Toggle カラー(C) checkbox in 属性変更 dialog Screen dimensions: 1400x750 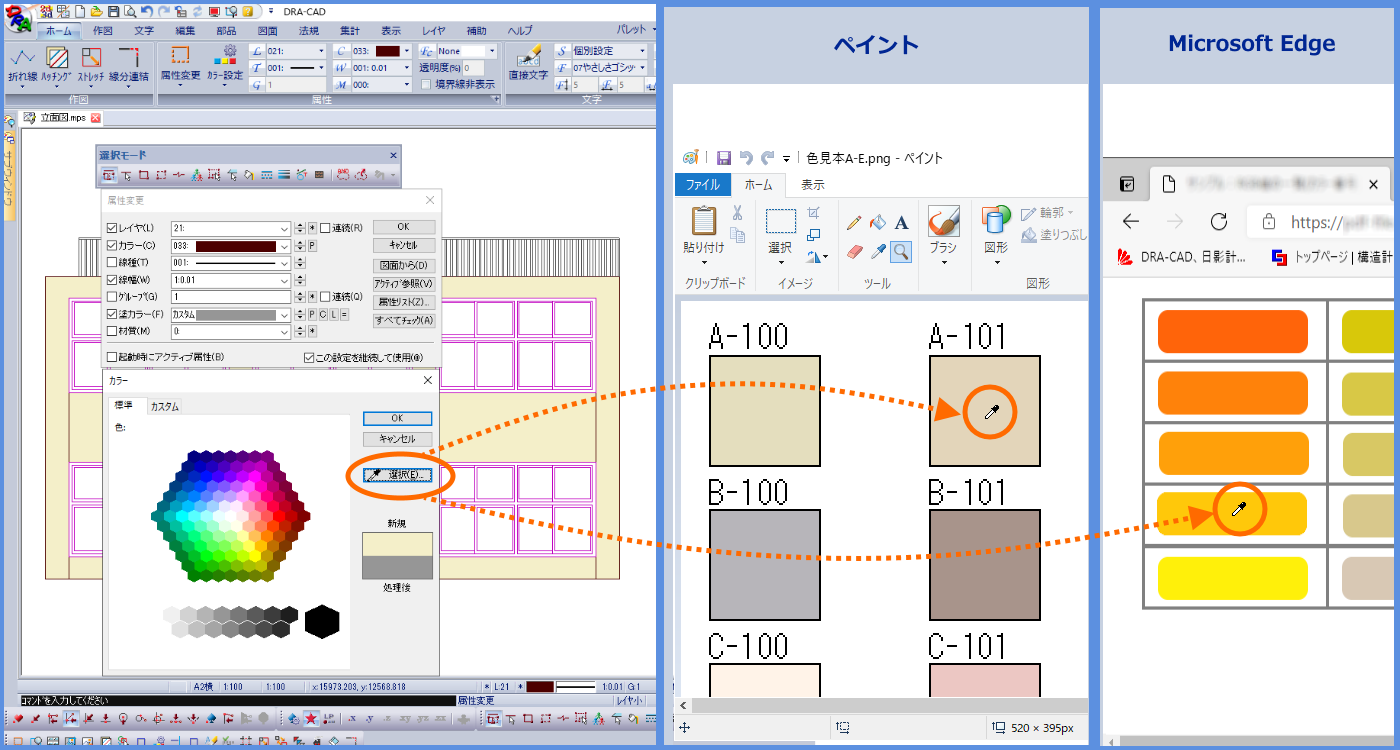click(112, 245)
